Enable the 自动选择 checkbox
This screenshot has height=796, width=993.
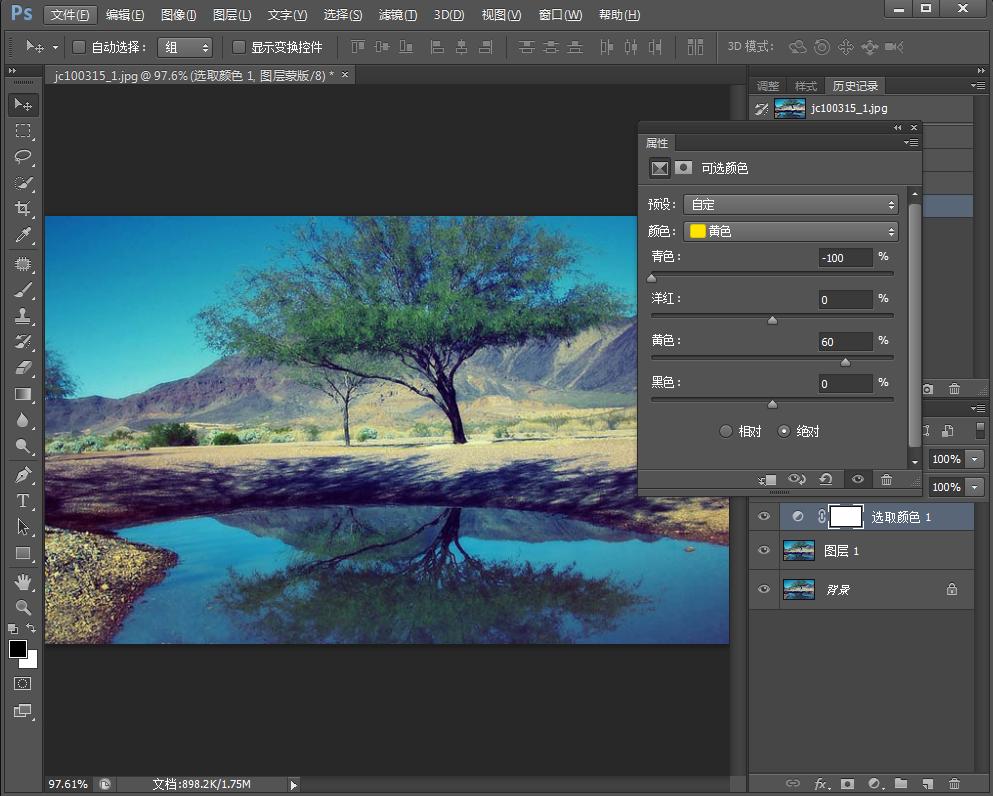tap(79, 47)
